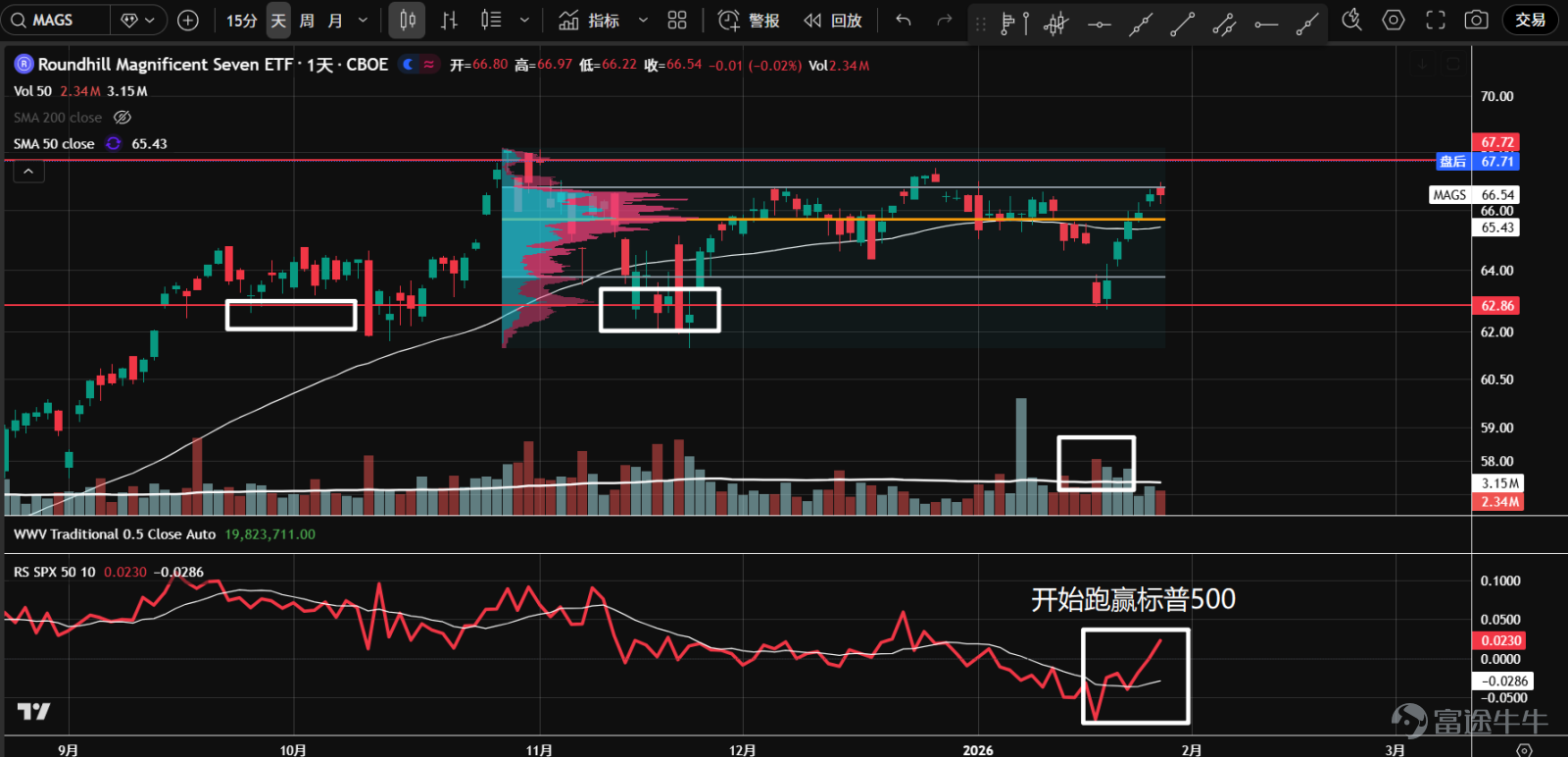Open the quick search lightning icon
The width and height of the screenshot is (1568, 757).
click(1351, 20)
